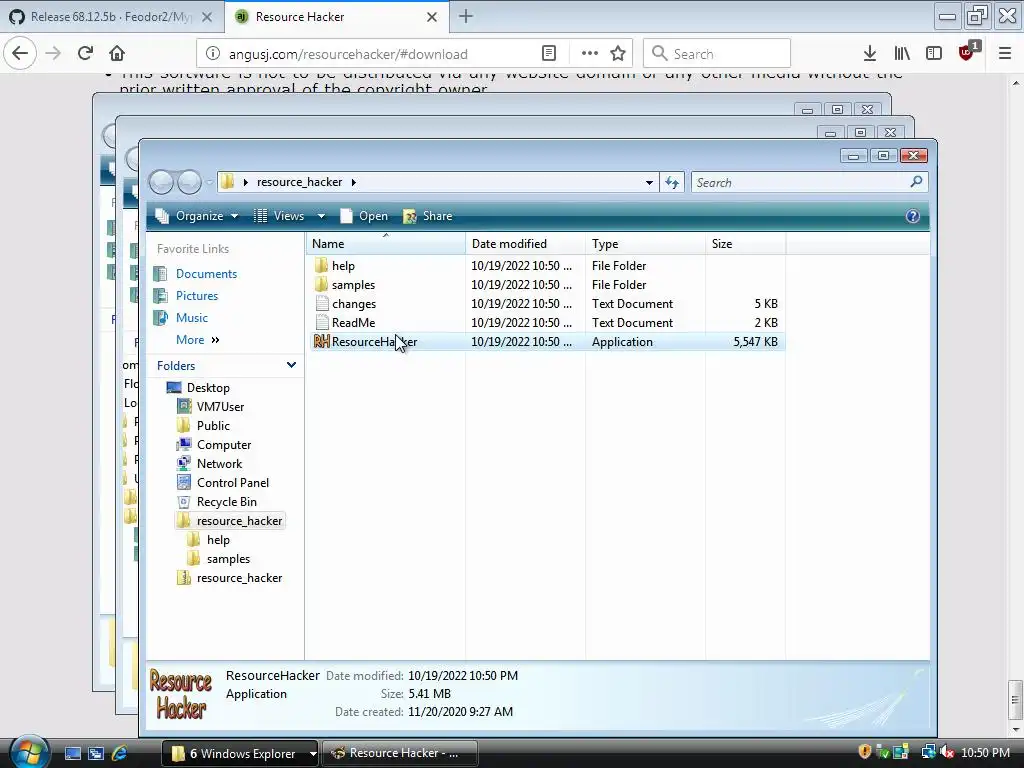Expand the root breadcrumb arrow before resource_hacker

pos(246,182)
